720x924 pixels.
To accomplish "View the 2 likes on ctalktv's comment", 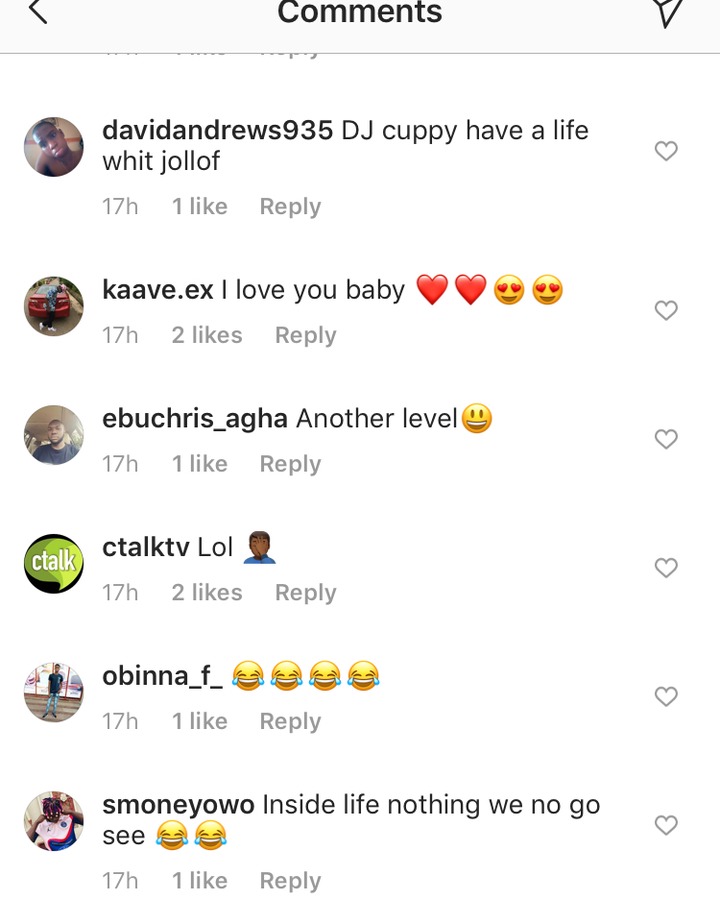I will (x=207, y=593).
